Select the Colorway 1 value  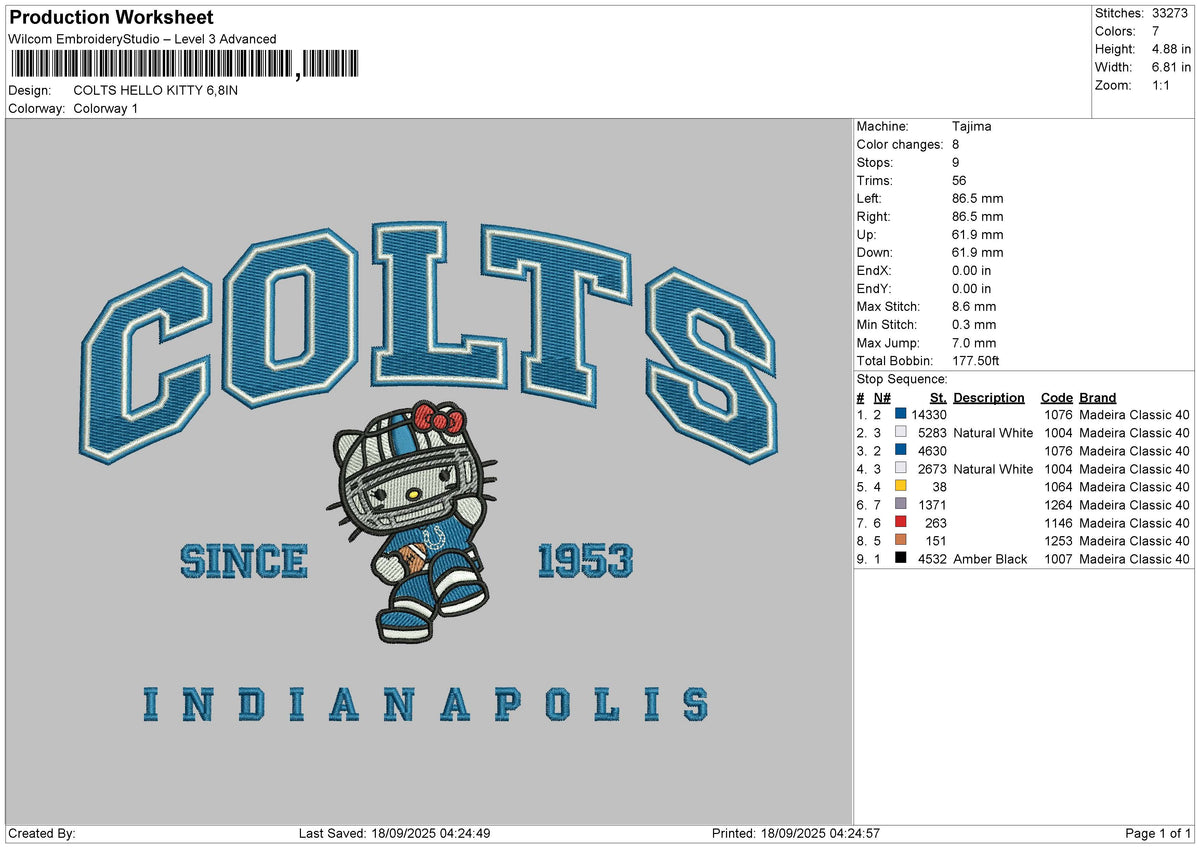point(106,108)
